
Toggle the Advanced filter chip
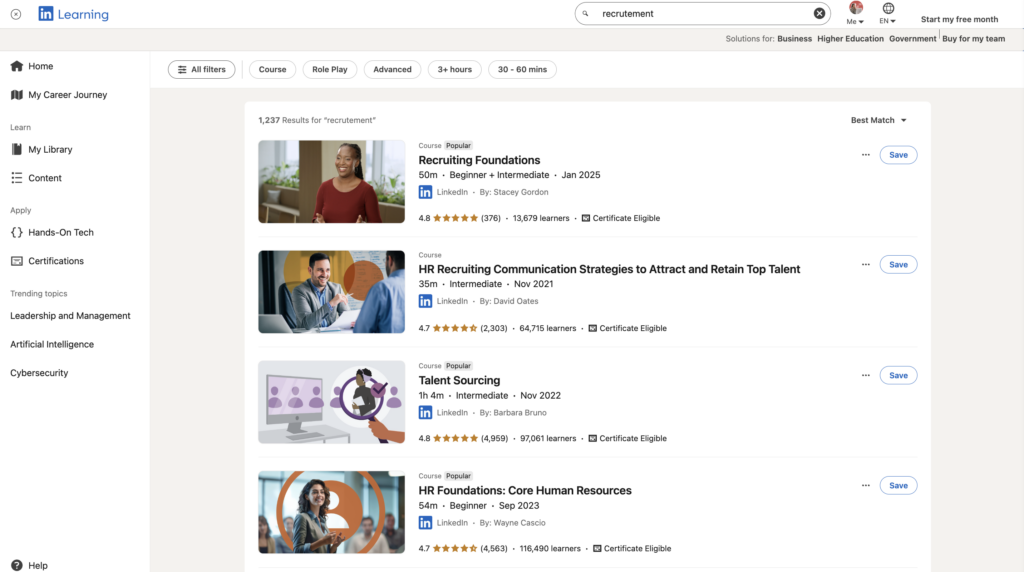point(392,69)
